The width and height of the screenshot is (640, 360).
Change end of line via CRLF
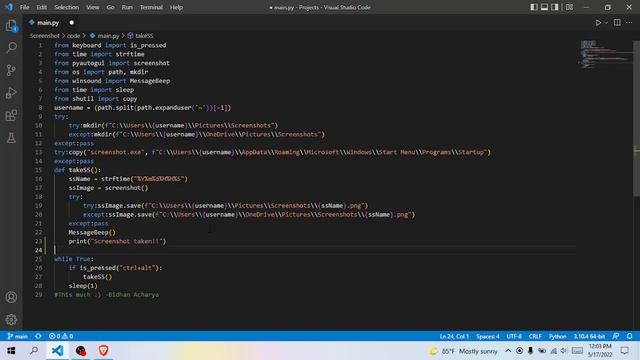(535, 336)
